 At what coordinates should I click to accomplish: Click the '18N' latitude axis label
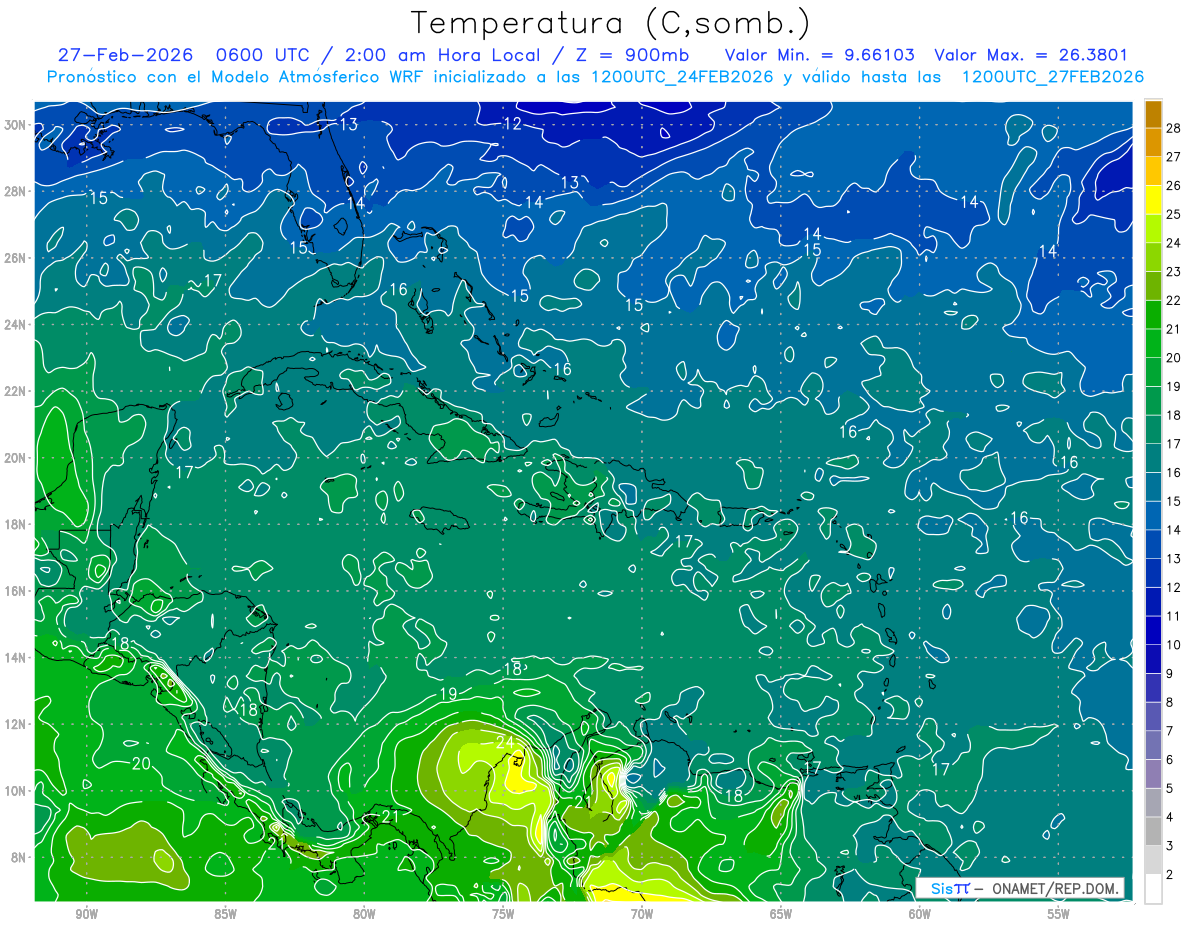pyautogui.click(x=15, y=524)
